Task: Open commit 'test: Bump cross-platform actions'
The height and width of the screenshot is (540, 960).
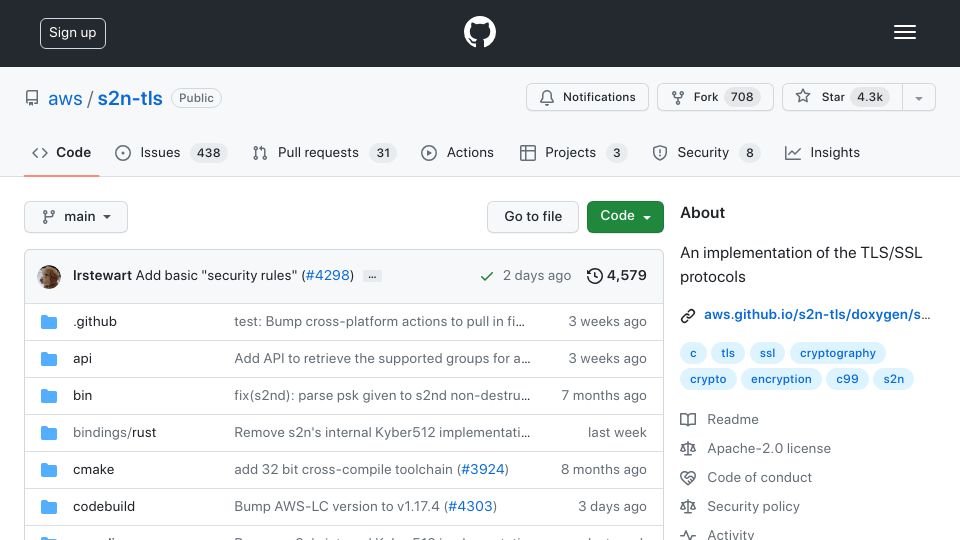Action: (x=380, y=321)
